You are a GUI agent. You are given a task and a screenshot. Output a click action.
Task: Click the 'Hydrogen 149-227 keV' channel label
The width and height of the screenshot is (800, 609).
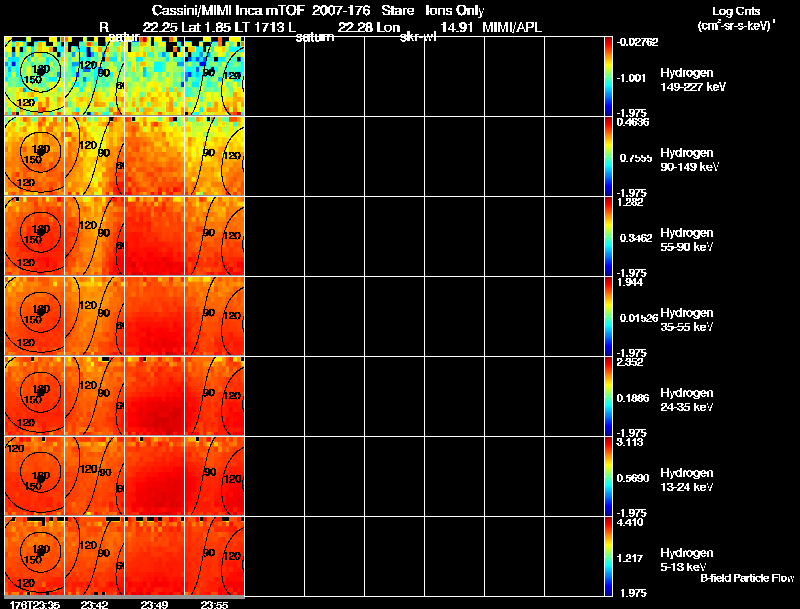691,80
